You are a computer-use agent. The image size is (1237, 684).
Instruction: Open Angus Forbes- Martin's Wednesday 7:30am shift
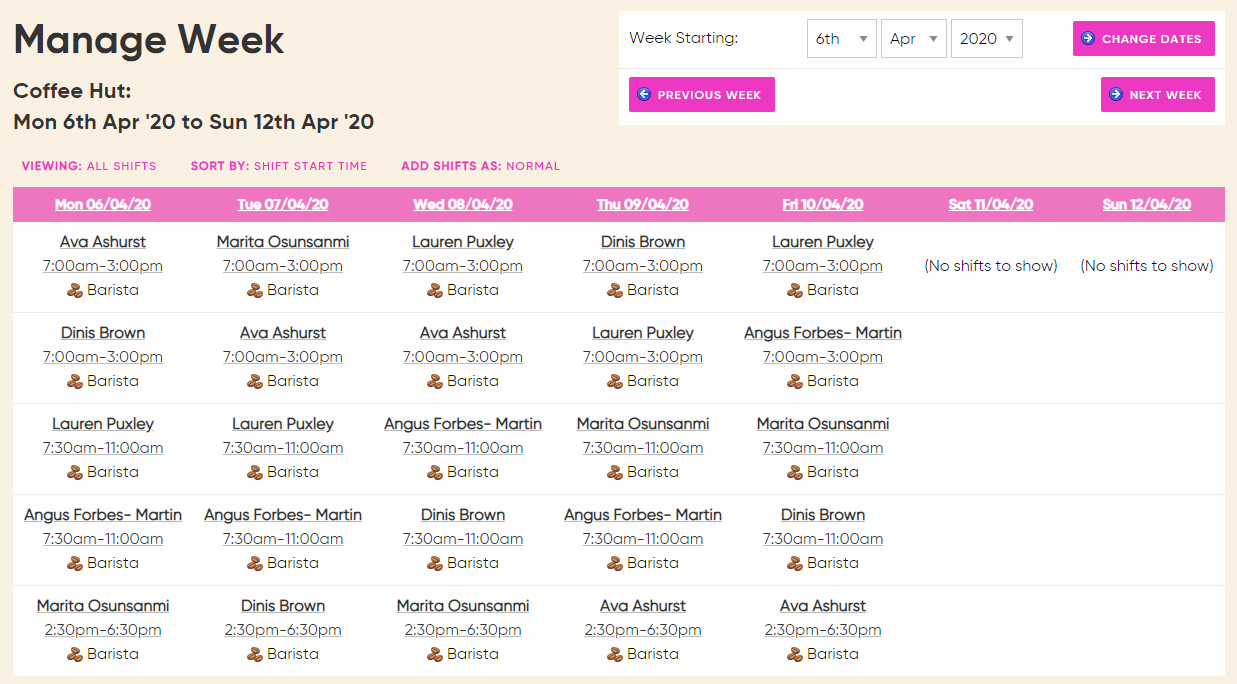(462, 423)
